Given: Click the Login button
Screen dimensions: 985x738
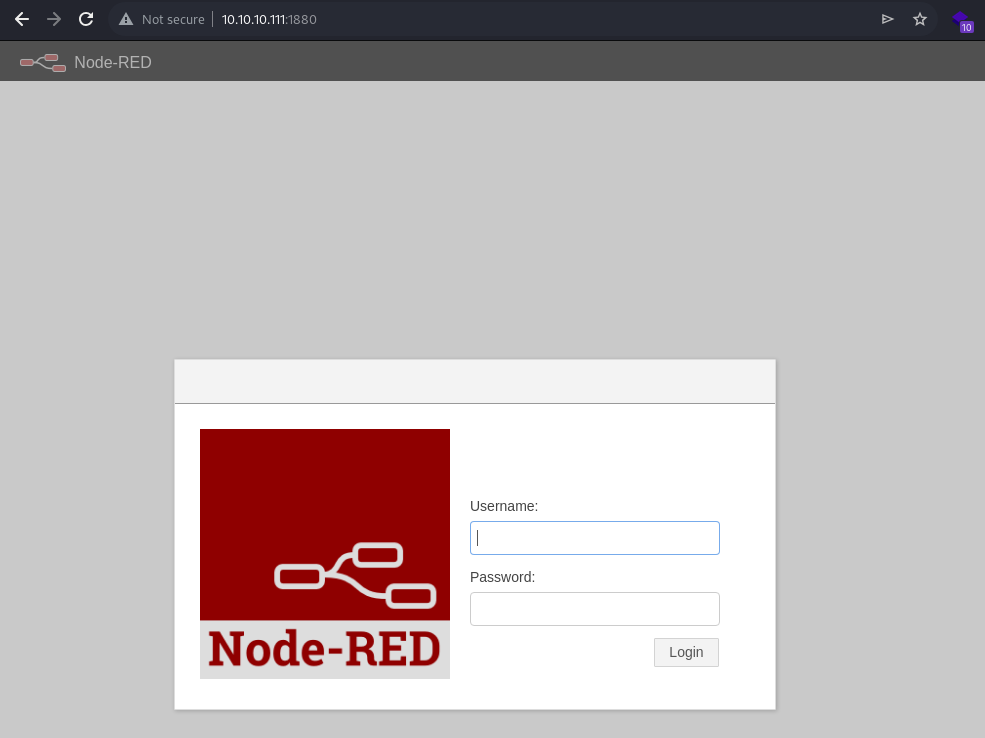Looking at the screenshot, I should [686, 653].
